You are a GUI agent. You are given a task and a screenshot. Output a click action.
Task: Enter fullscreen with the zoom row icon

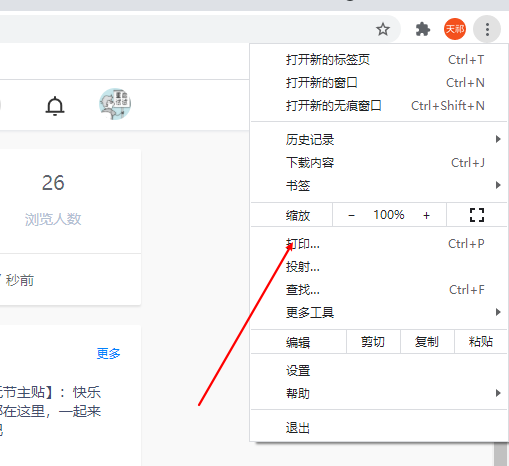click(x=477, y=215)
